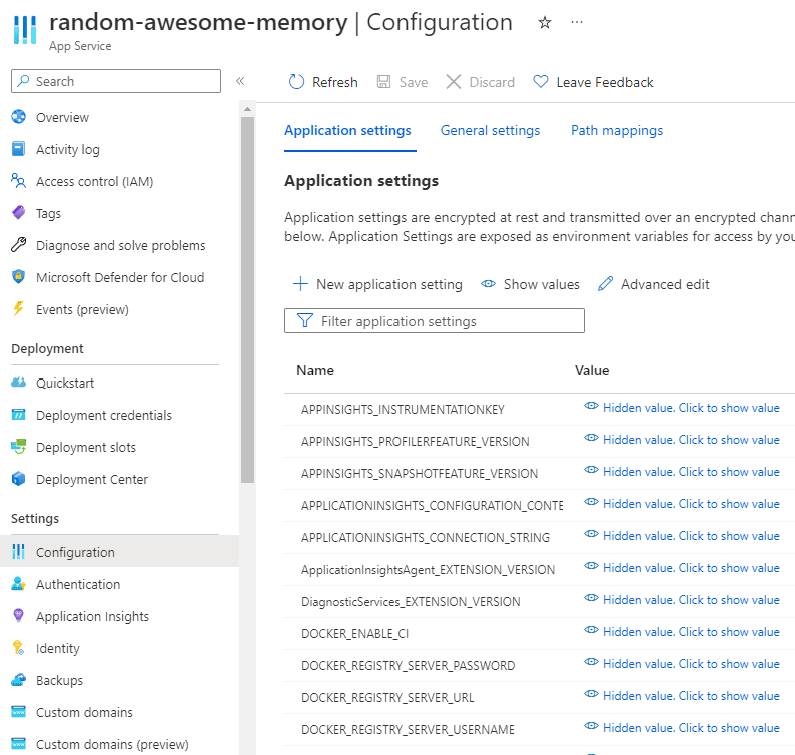The height and width of the screenshot is (755, 795).
Task: Open APPINSIGHTS_SNAPSHOTFEATURE_VERSION setting name
Action: 419,474
